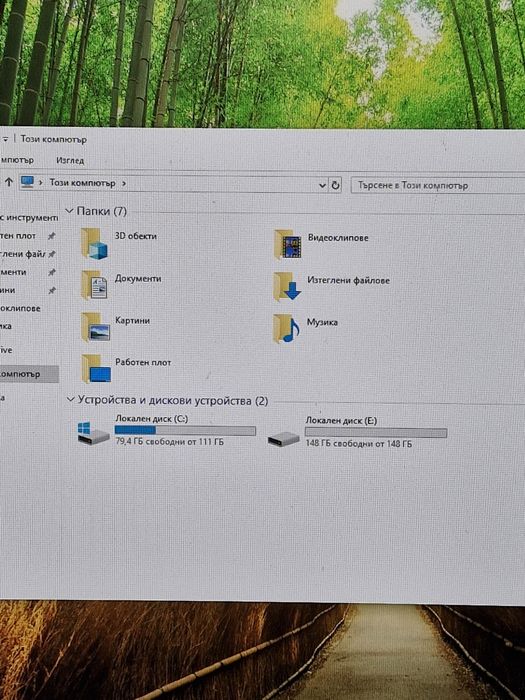Viewport: 525px width, 700px height.
Task: Open the Видеоклипове folder with film strip
Action: click(x=288, y=245)
